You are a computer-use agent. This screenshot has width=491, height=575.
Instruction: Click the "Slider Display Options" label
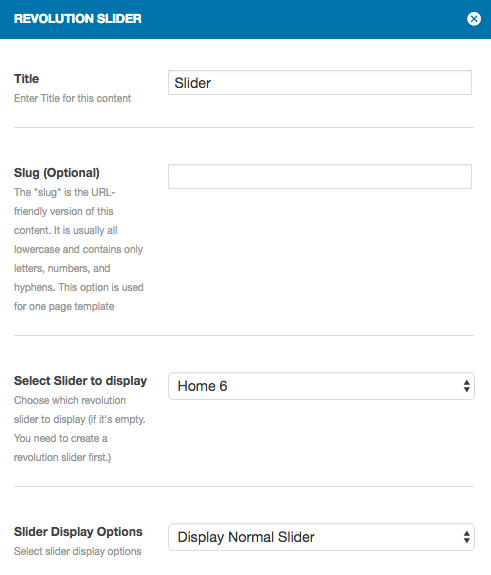coord(78,532)
